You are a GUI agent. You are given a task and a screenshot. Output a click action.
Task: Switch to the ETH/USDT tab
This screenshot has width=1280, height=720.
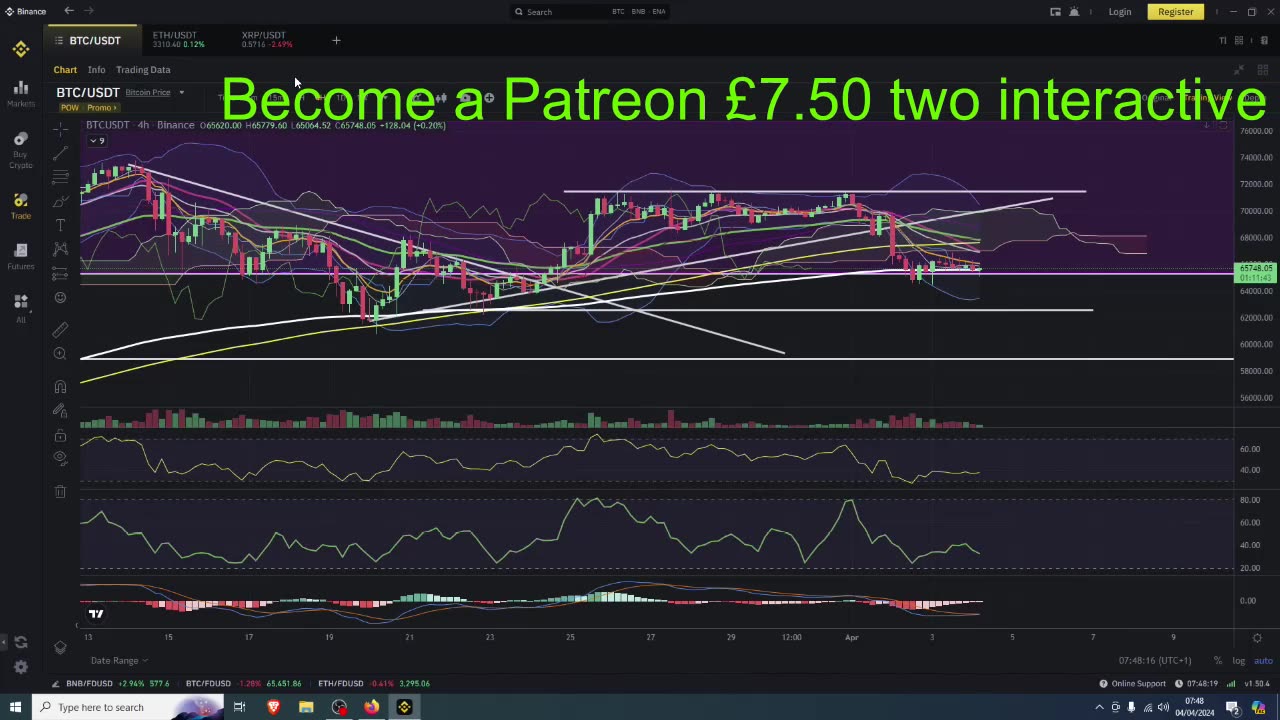(x=178, y=40)
